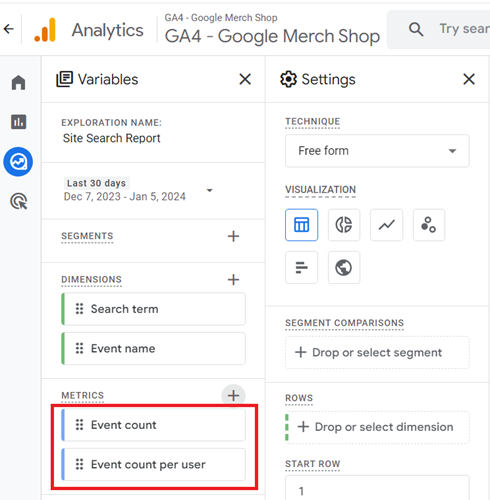Grab the Event count drag handle
Viewport: 490px width, 500px height.
pos(79,425)
